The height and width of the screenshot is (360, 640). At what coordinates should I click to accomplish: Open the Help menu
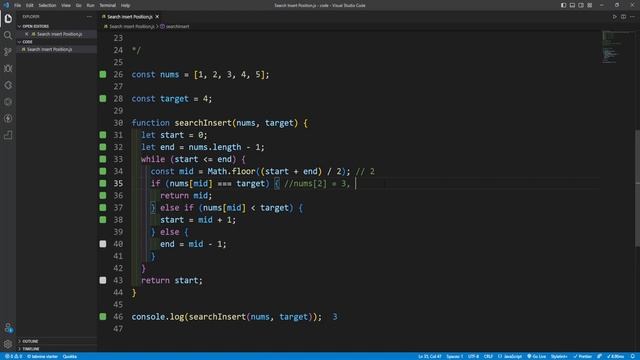(125, 5)
